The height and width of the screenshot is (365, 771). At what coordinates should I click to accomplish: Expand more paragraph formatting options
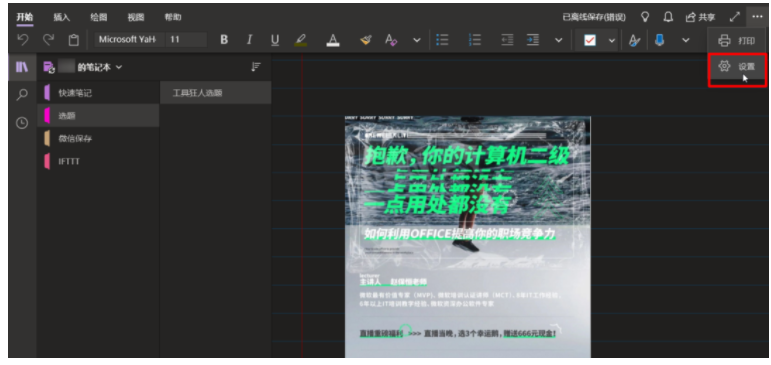tap(559, 40)
